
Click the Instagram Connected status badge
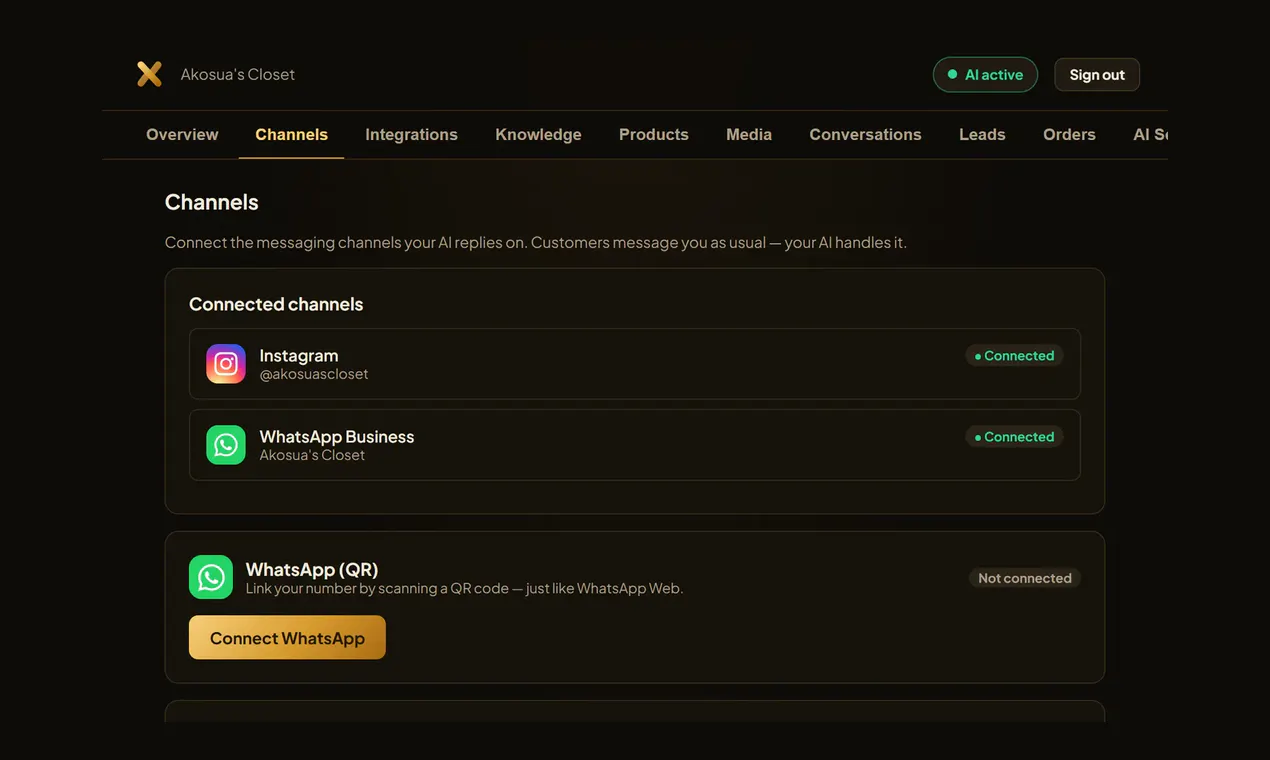[x=1014, y=356]
